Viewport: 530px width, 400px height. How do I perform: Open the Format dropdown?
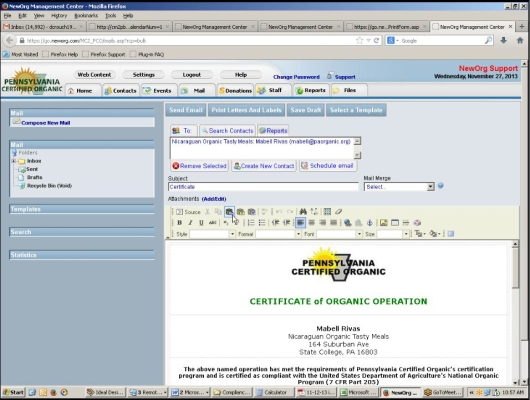(279, 234)
